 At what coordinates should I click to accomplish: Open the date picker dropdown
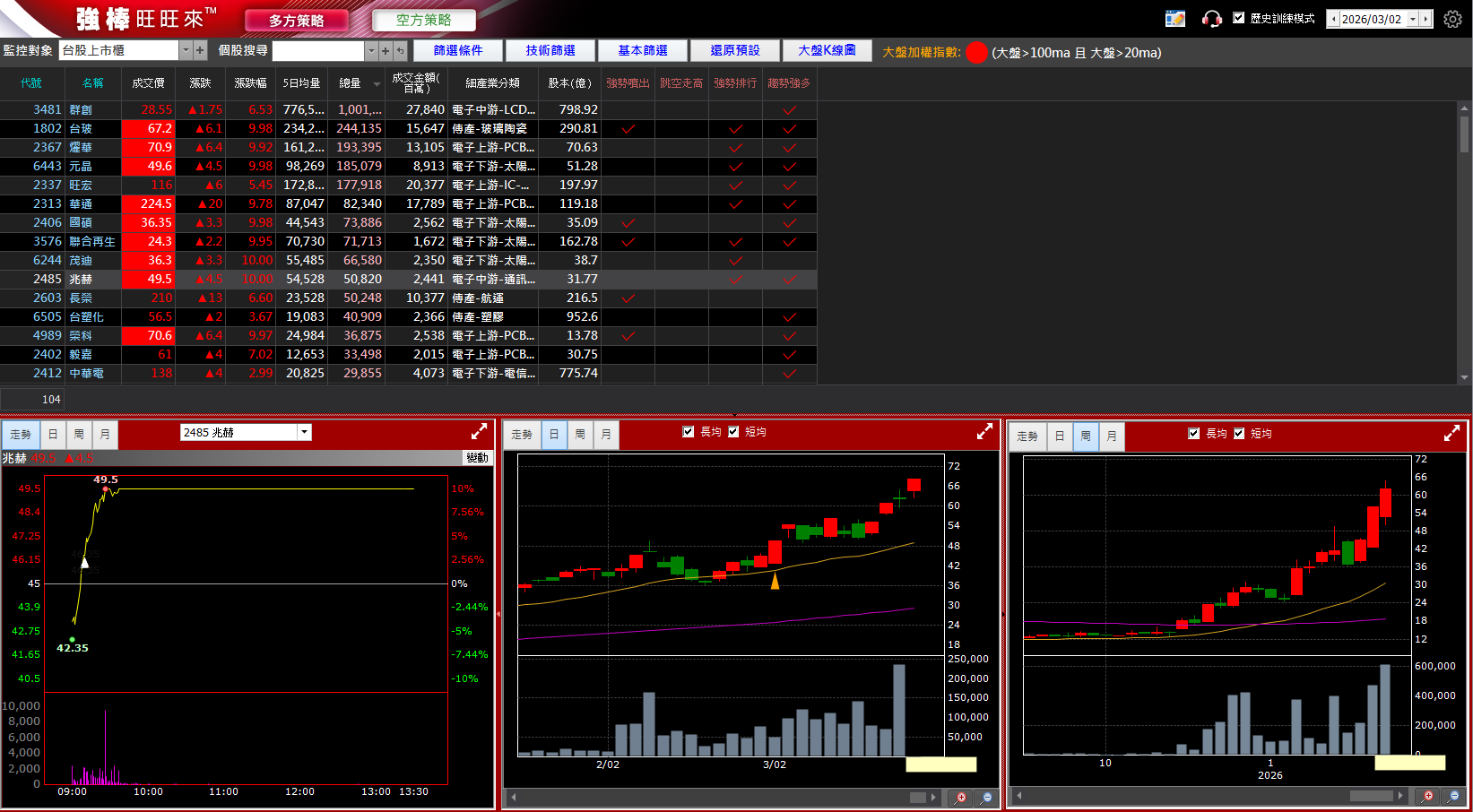point(1412,19)
